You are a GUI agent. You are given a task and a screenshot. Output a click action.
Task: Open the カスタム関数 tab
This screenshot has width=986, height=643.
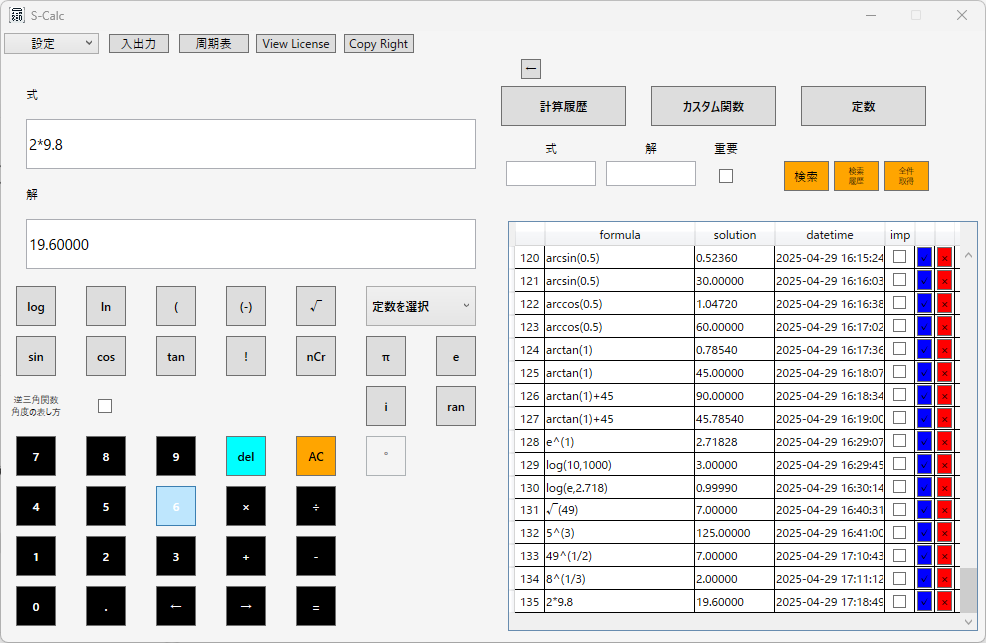click(x=713, y=106)
